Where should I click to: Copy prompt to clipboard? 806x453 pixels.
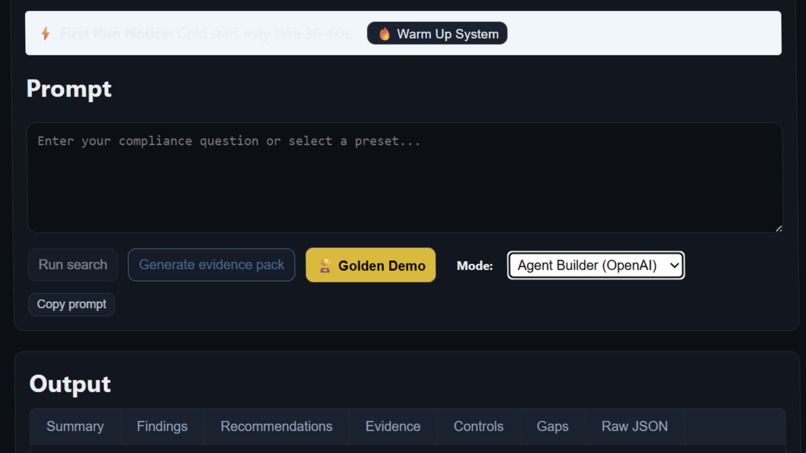71,304
